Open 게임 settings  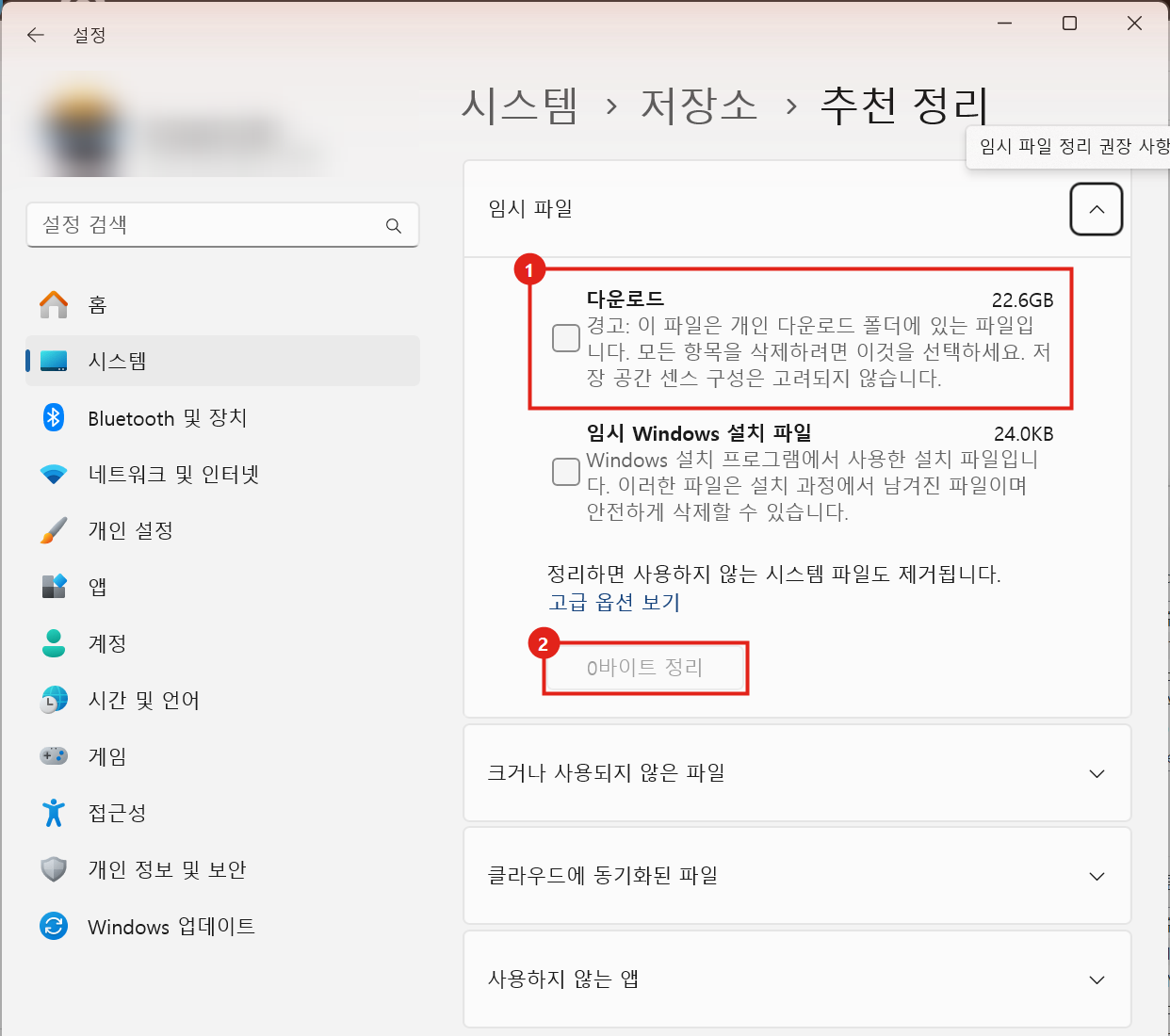[222, 756]
